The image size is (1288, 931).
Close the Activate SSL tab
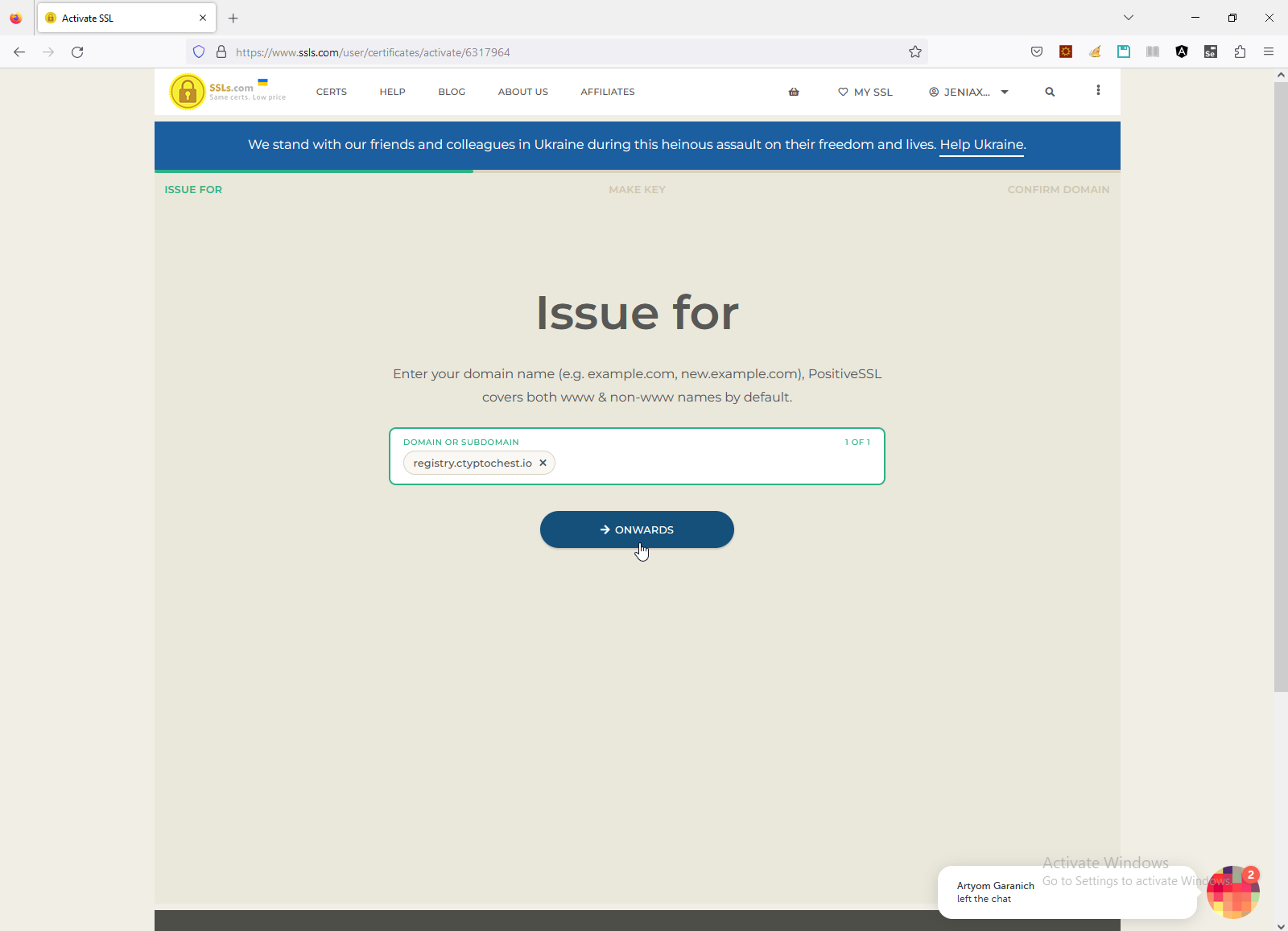click(203, 18)
